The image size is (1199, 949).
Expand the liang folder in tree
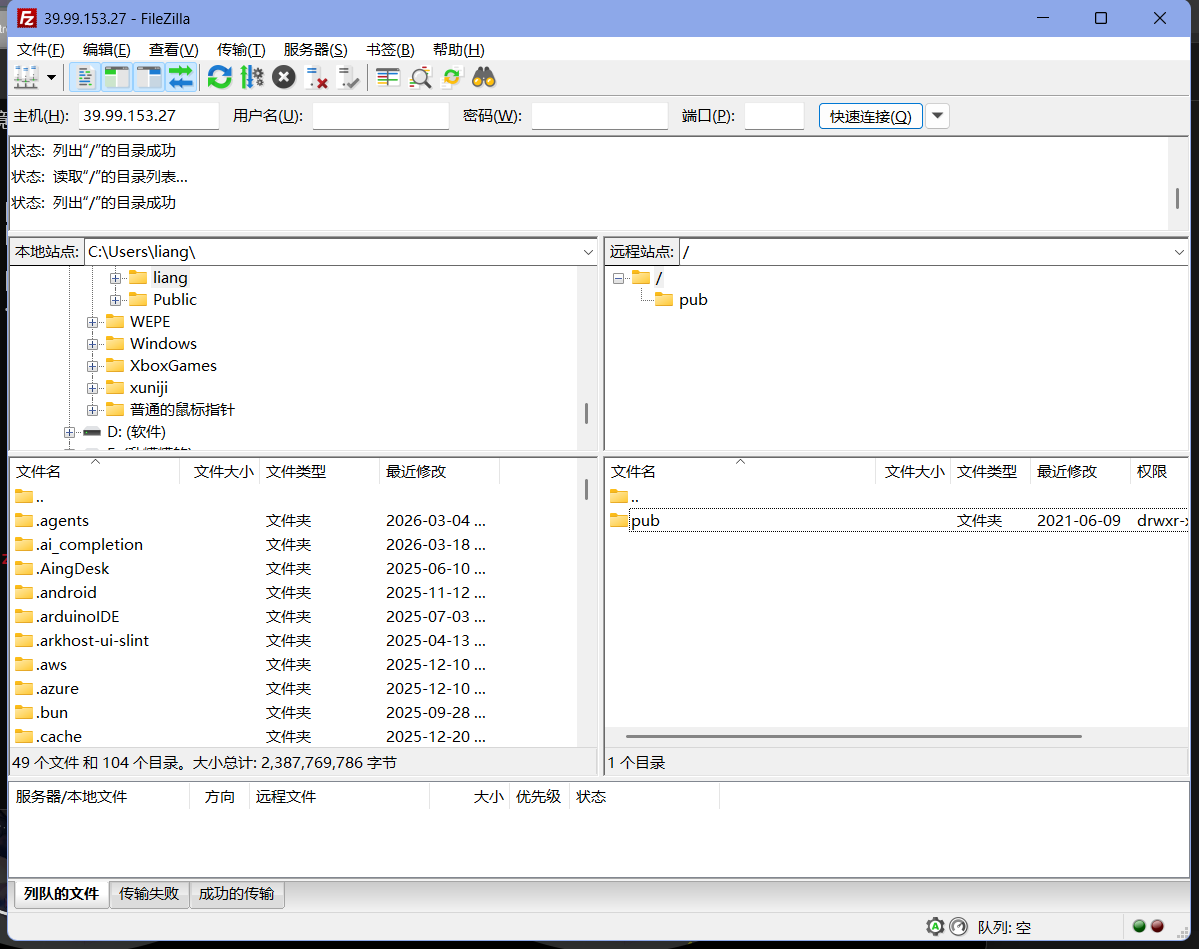[x=115, y=278]
